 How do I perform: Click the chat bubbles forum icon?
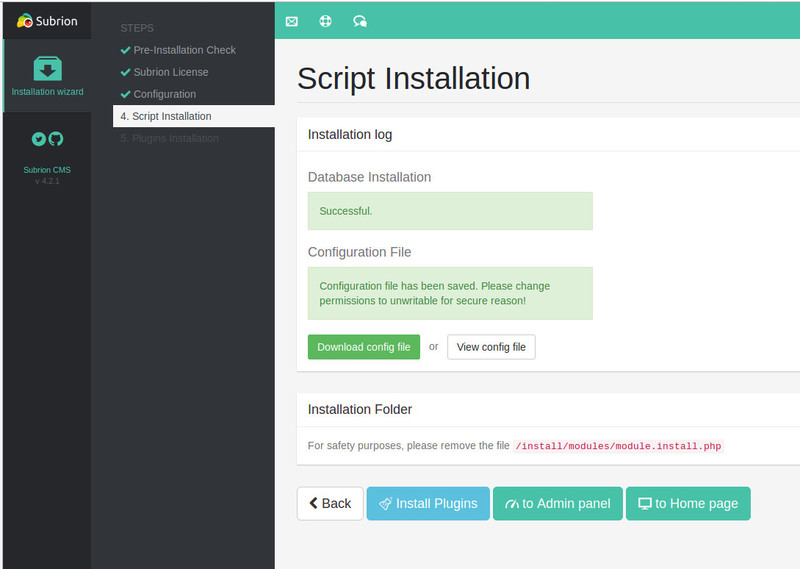point(360,21)
